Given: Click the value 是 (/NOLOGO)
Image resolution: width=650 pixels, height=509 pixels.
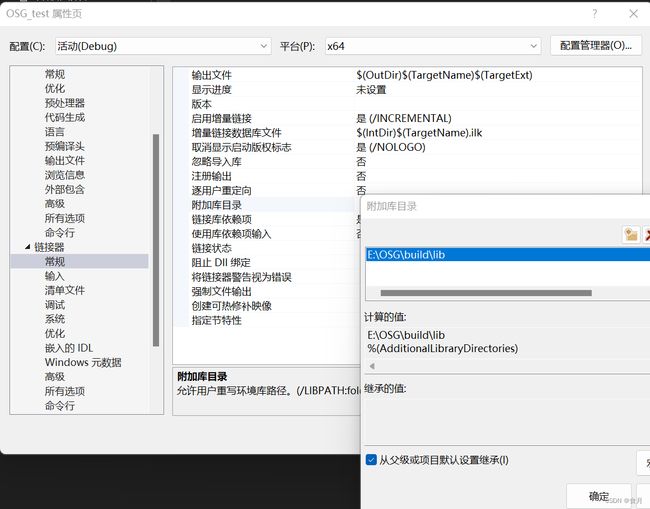Looking at the screenshot, I should click(390, 147).
